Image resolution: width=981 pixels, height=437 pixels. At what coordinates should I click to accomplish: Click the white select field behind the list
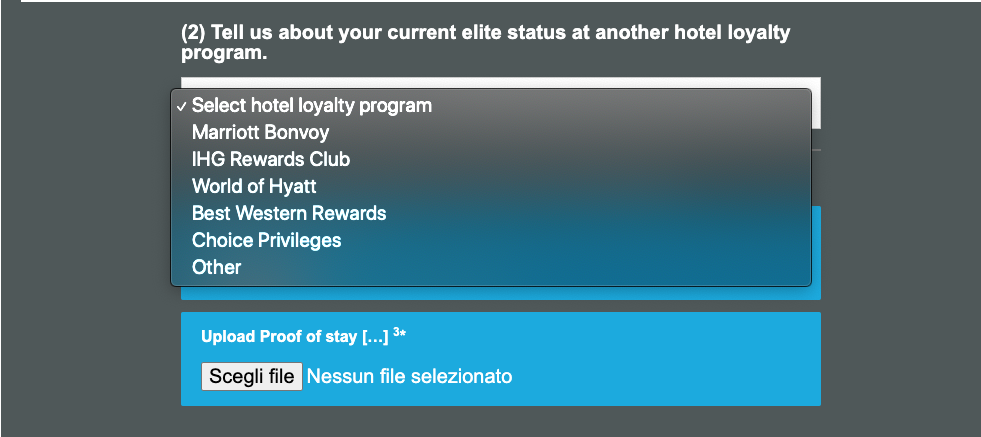(816, 103)
